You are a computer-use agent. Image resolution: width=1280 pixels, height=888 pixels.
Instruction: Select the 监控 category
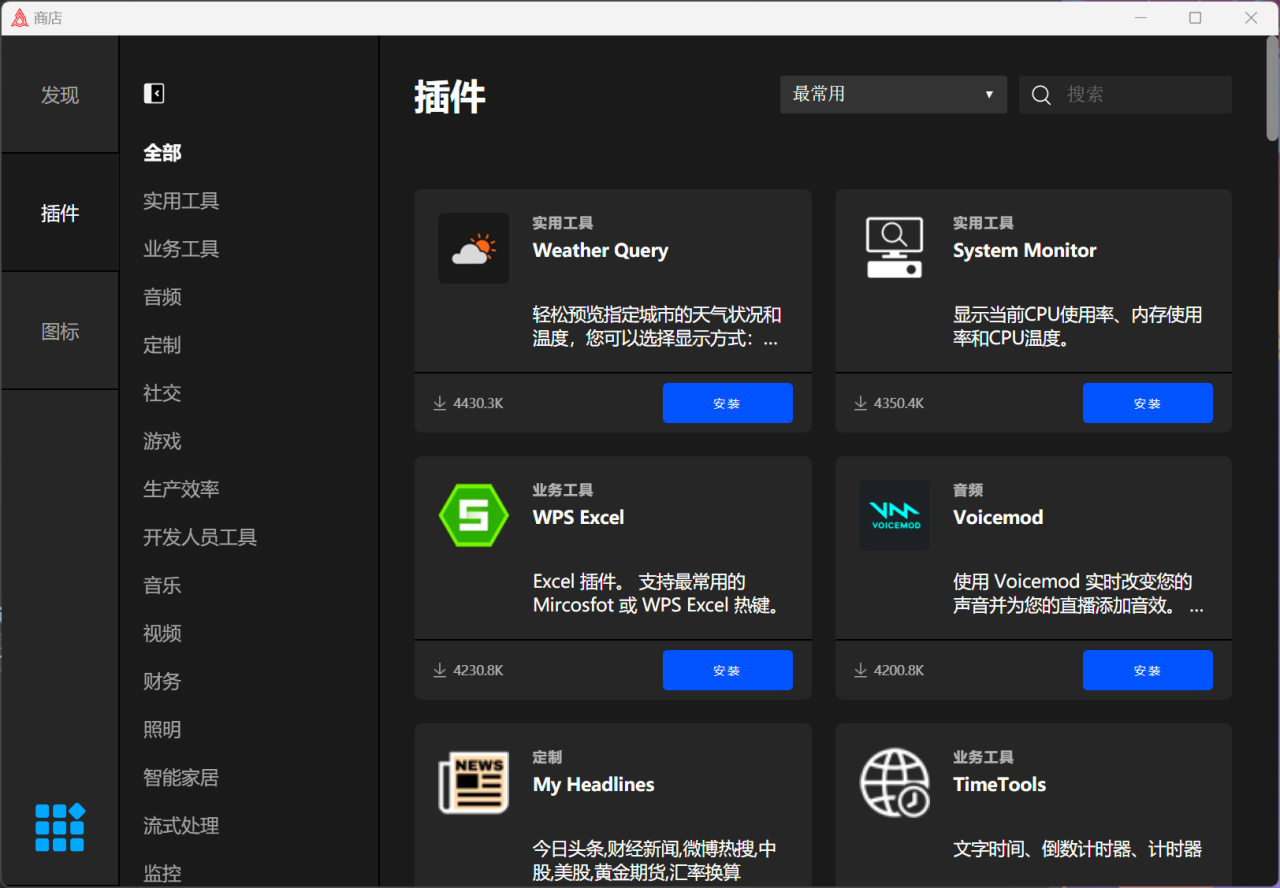[162, 872]
